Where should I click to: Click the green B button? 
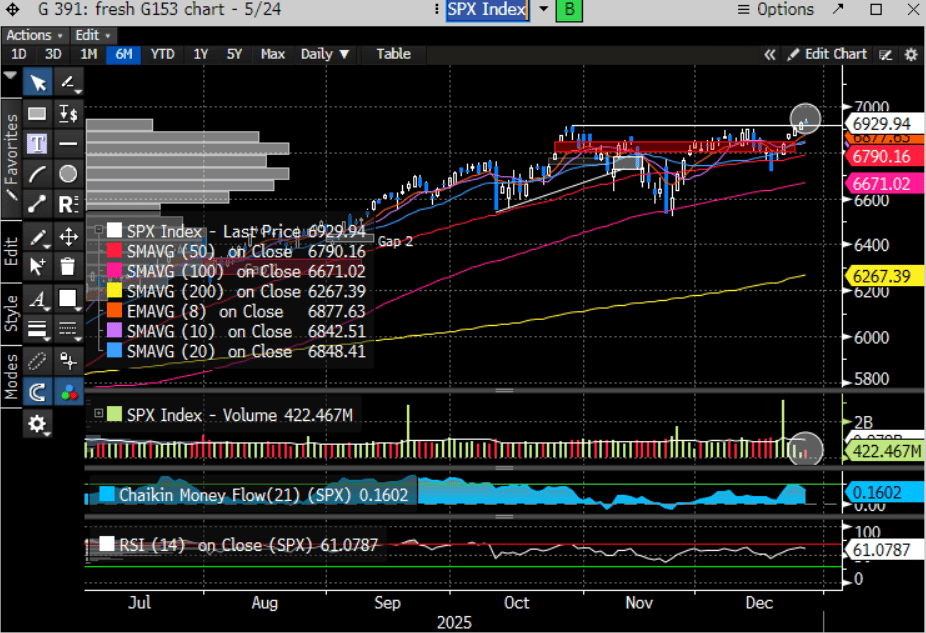pyautogui.click(x=569, y=9)
